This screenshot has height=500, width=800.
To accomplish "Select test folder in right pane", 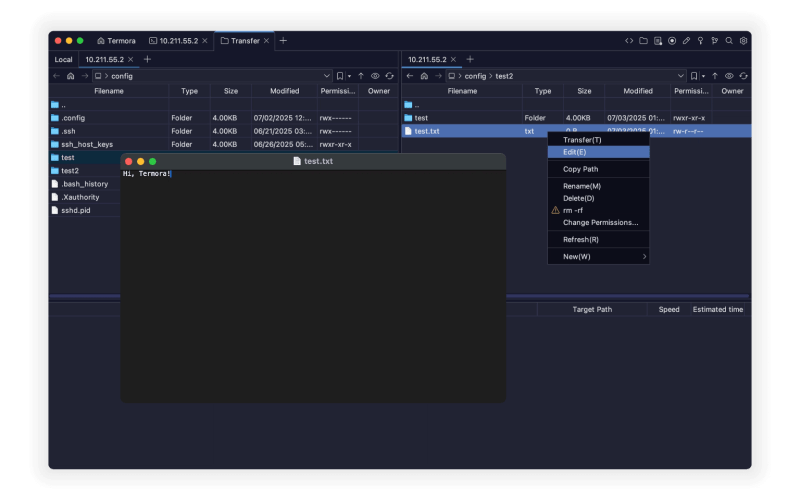I will (576, 118).
